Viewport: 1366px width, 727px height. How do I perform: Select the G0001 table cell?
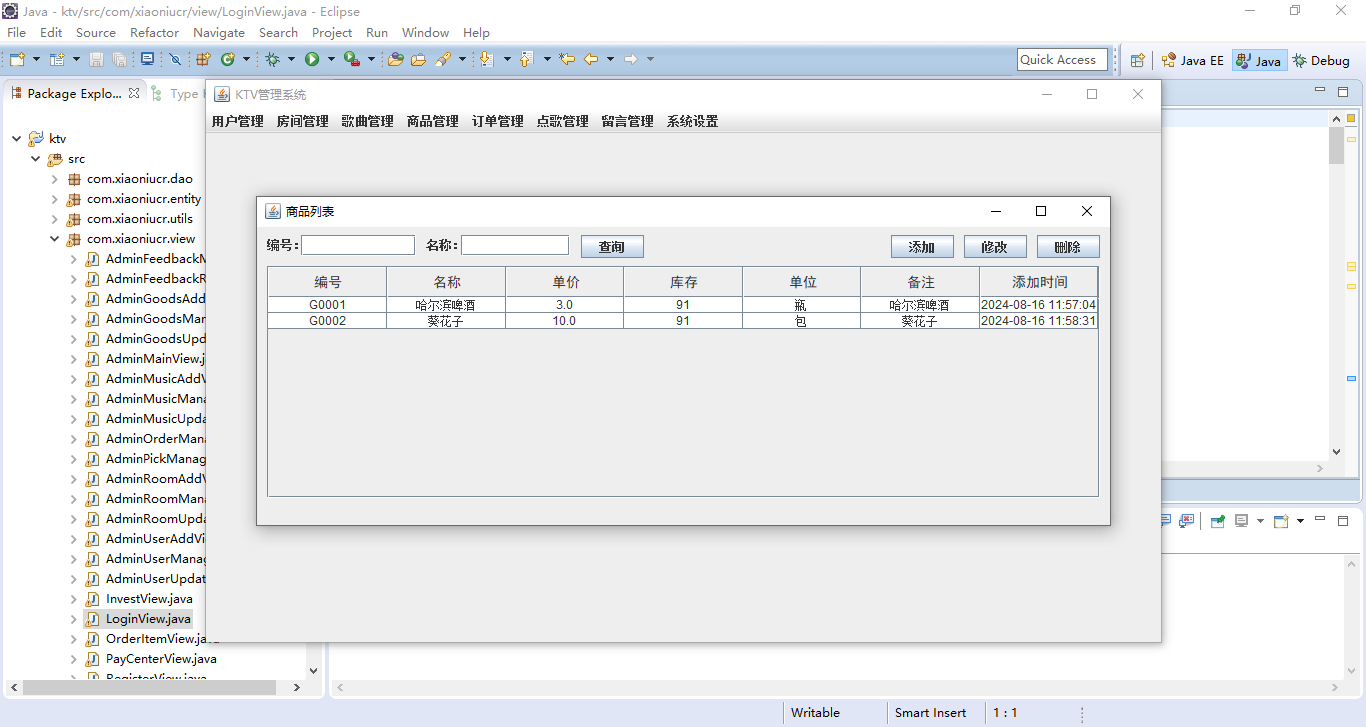click(x=327, y=305)
